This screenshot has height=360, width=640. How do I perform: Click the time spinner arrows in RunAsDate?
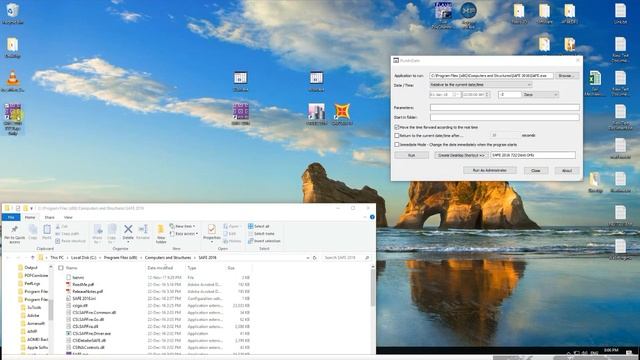(x=488, y=95)
